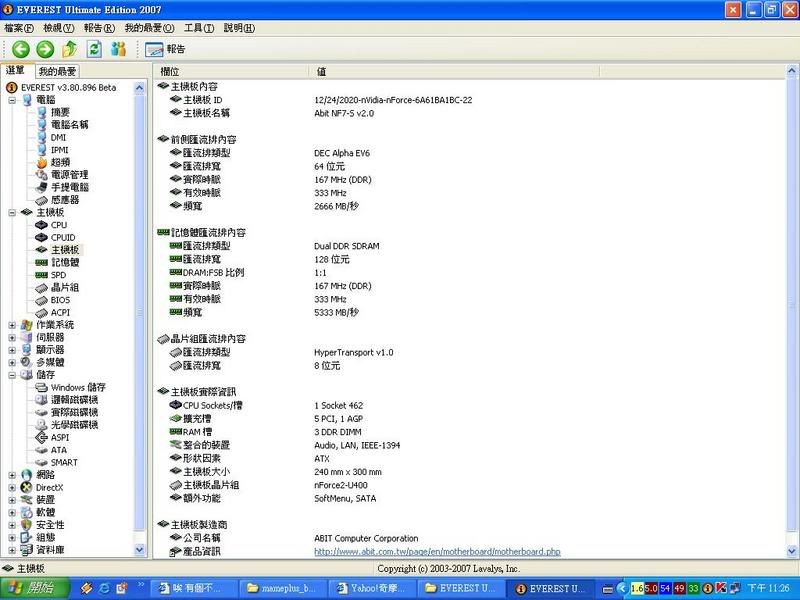Open the 超頻 overclock flame item

tap(60, 162)
